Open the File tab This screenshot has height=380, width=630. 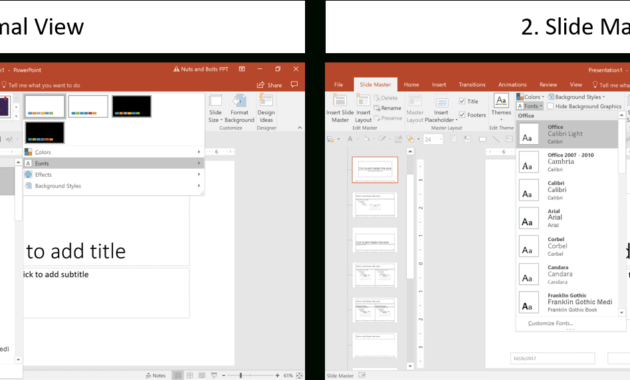click(x=339, y=84)
